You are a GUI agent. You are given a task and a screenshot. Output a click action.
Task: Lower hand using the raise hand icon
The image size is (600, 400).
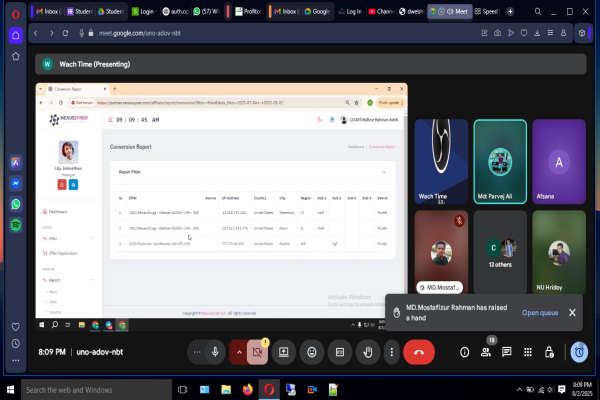(x=366, y=352)
